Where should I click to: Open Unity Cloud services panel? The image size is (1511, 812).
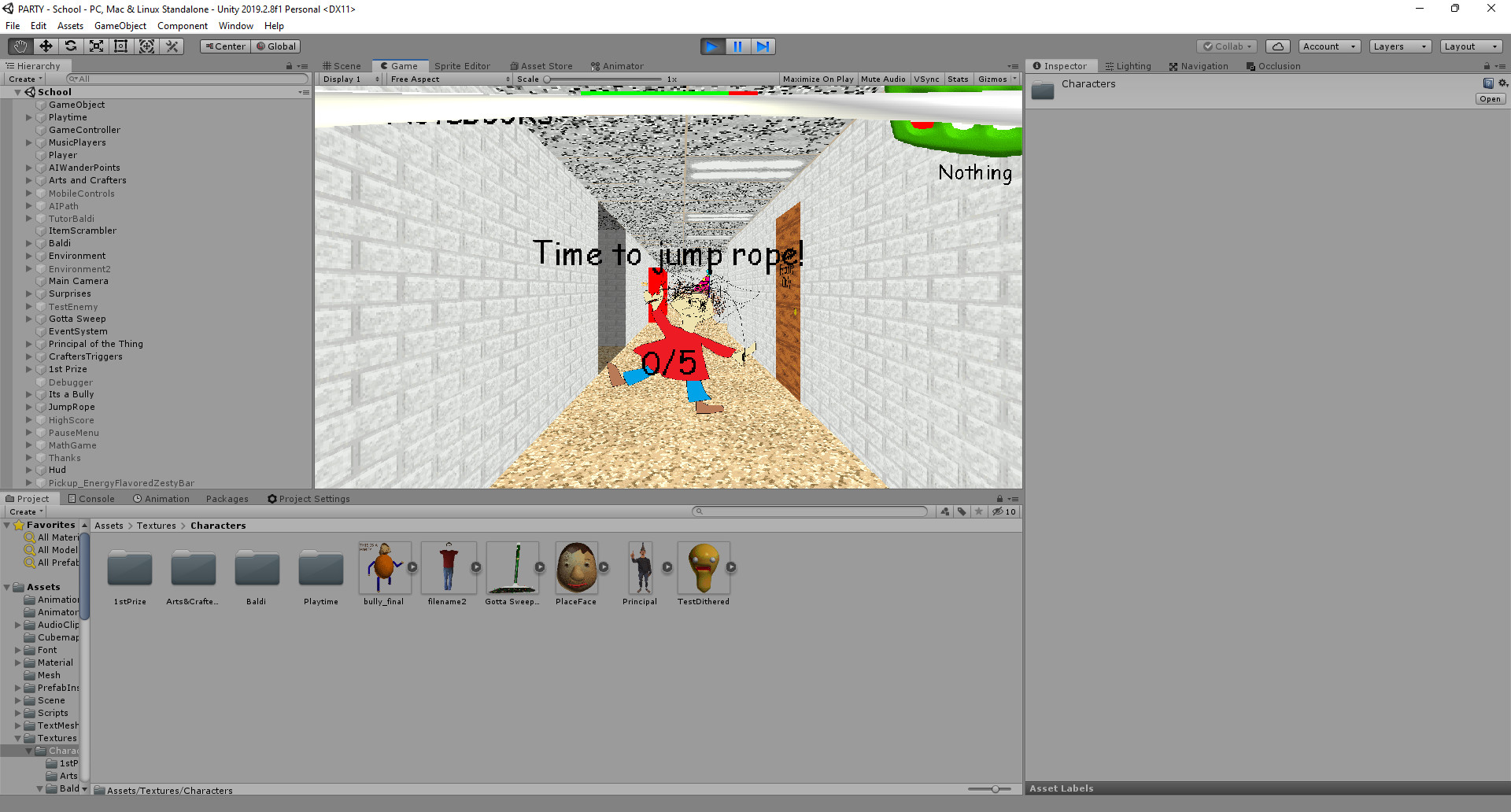coord(1277,46)
